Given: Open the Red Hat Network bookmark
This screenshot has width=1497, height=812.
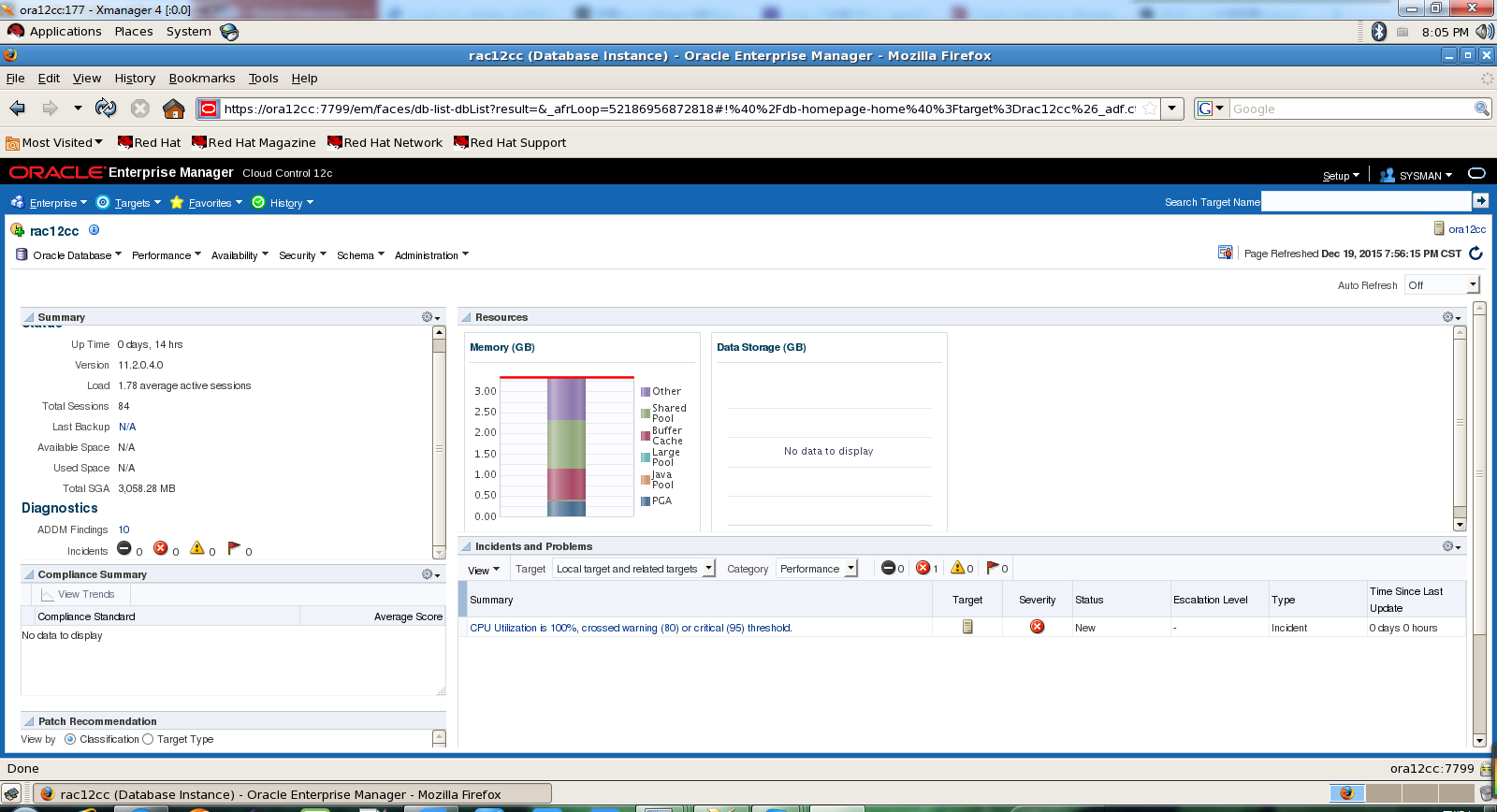Looking at the screenshot, I should pos(385,142).
